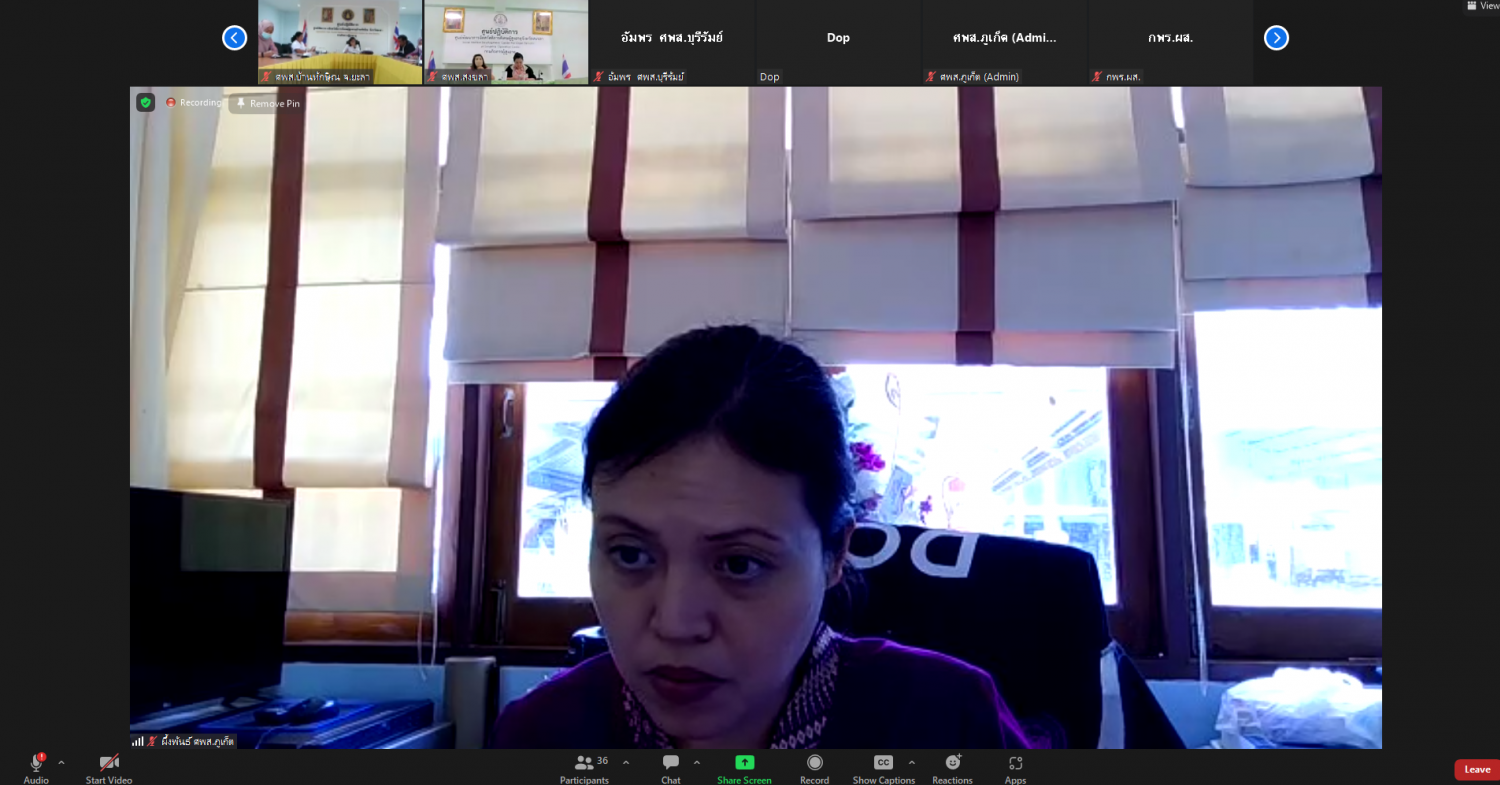Select the ศพส.บ้านทักษิณ จ.ยะลา video thumbnail
This screenshot has width=1500, height=785.
click(x=340, y=42)
